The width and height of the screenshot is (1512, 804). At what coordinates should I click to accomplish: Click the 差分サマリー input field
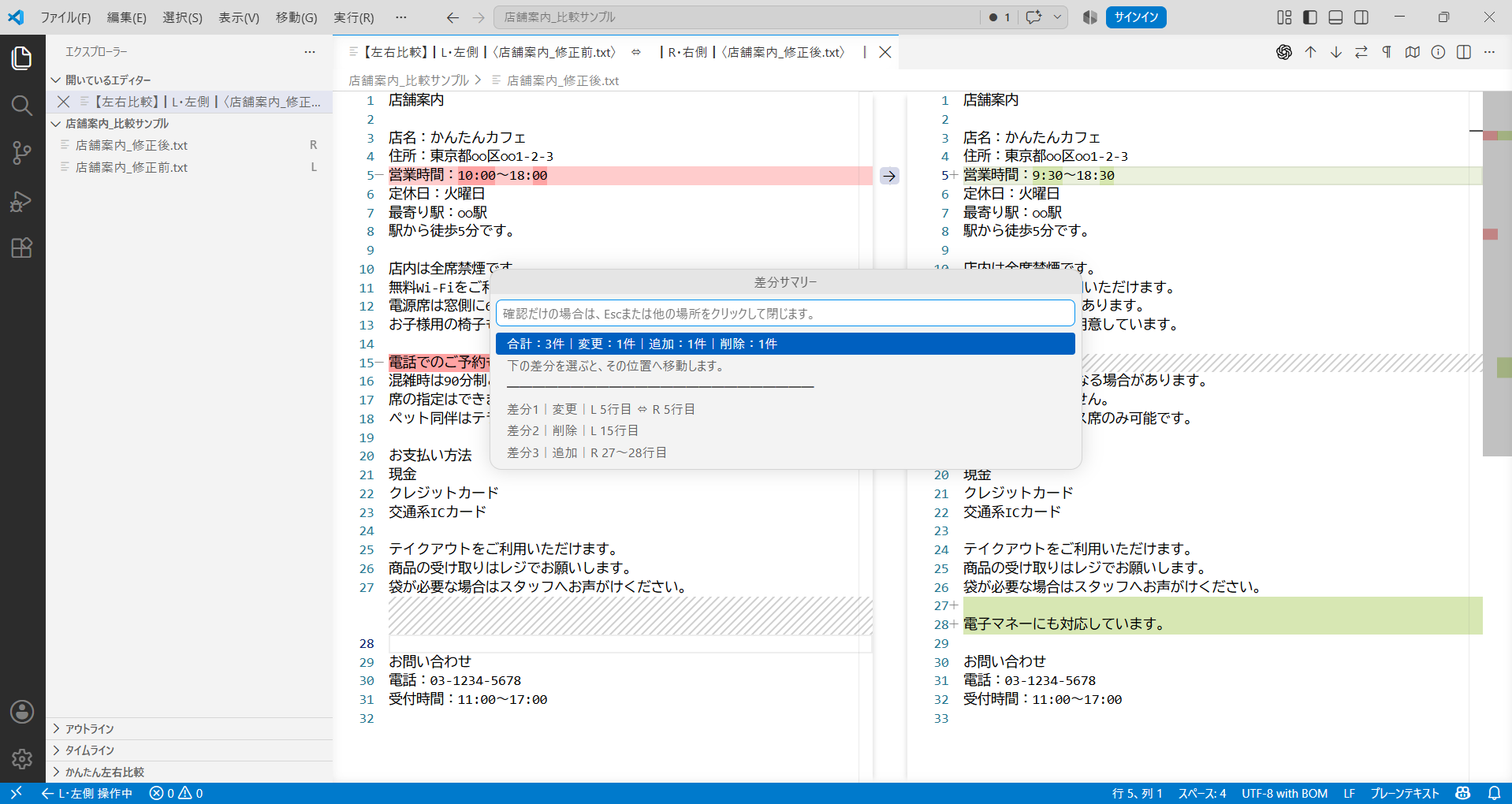click(785, 313)
